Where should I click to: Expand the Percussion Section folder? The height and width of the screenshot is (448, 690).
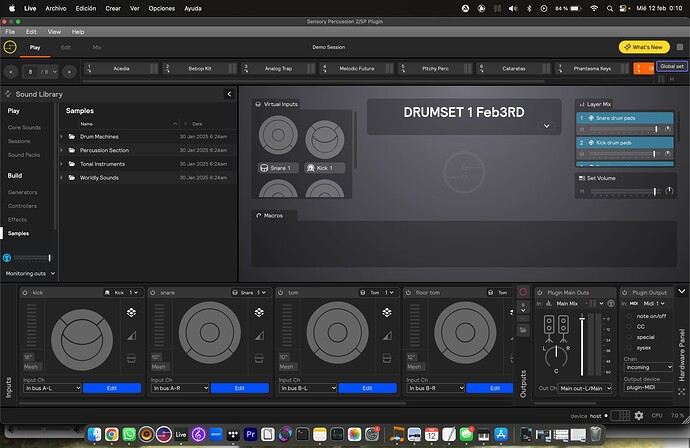61,150
